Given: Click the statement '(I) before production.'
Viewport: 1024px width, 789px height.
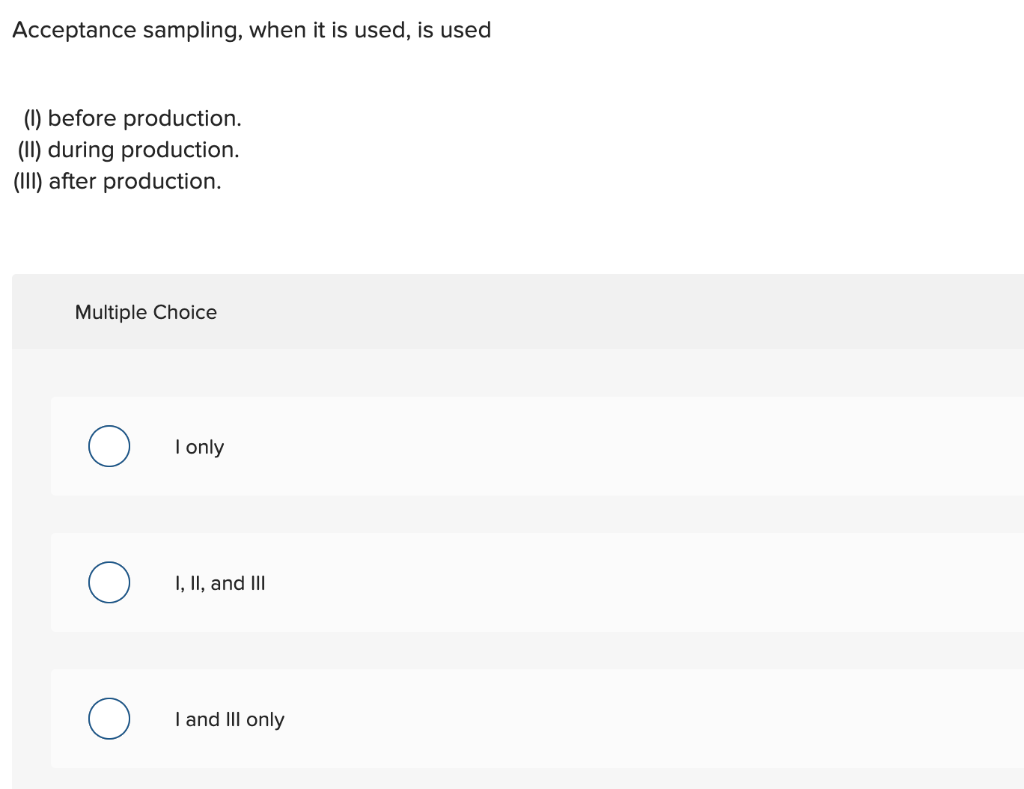Looking at the screenshot, I should click(130, 118).
